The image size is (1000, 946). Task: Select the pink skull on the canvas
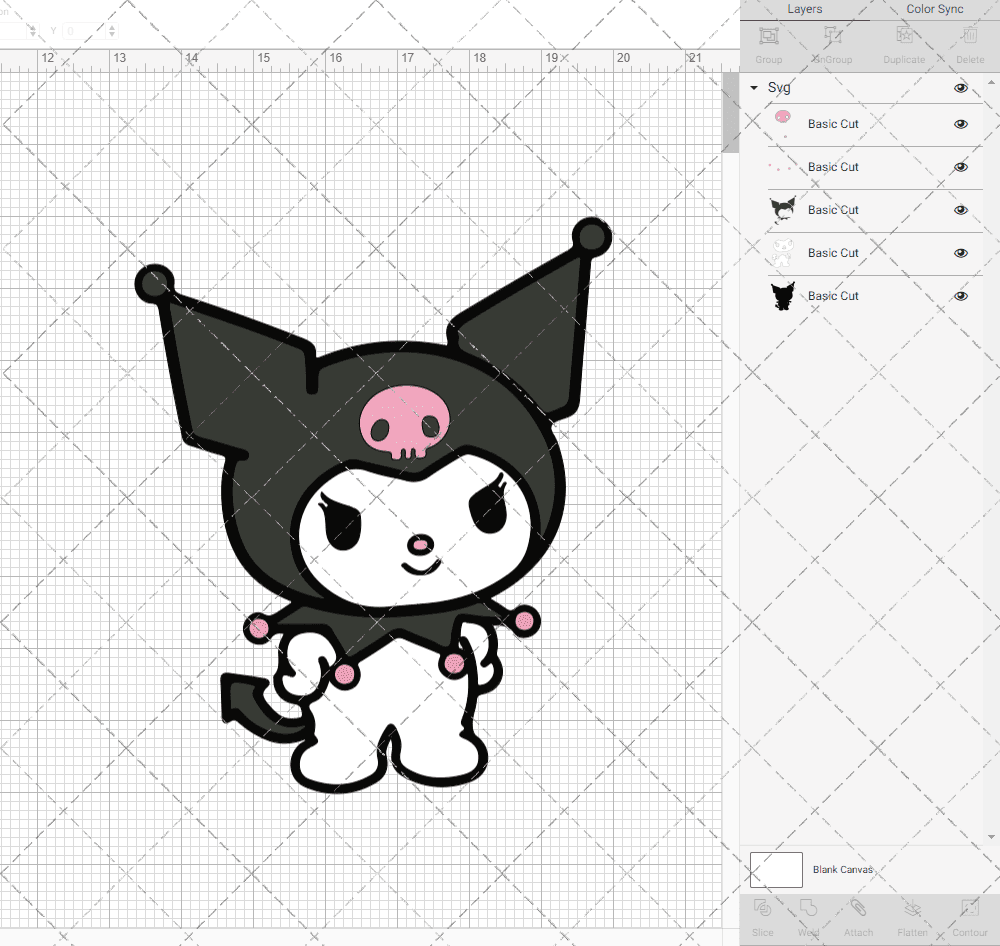404,422
